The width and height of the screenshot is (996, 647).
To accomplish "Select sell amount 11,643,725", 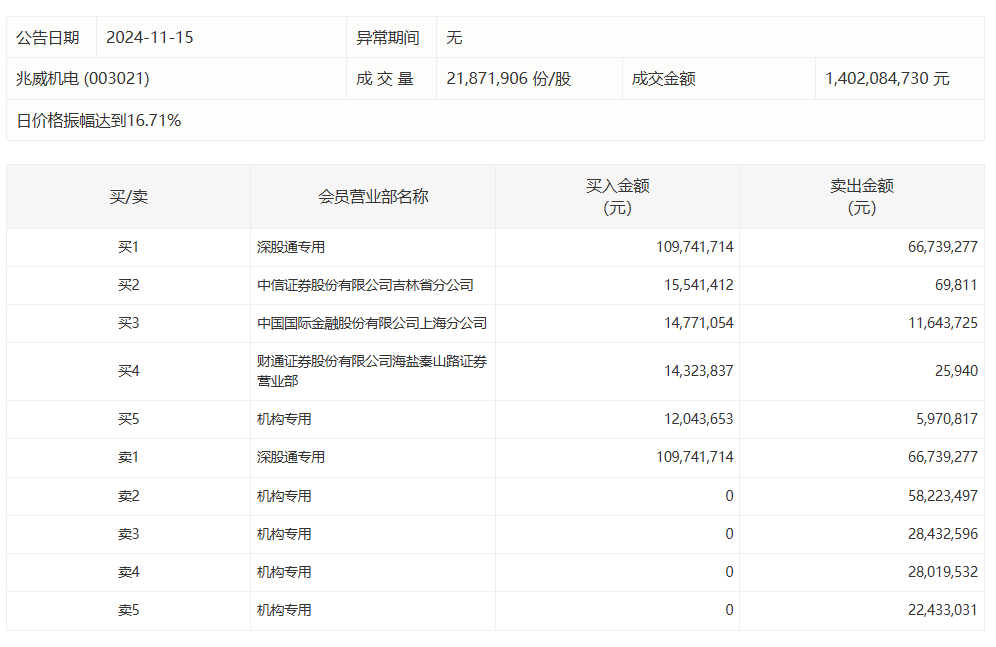I will tap(943, 323).
